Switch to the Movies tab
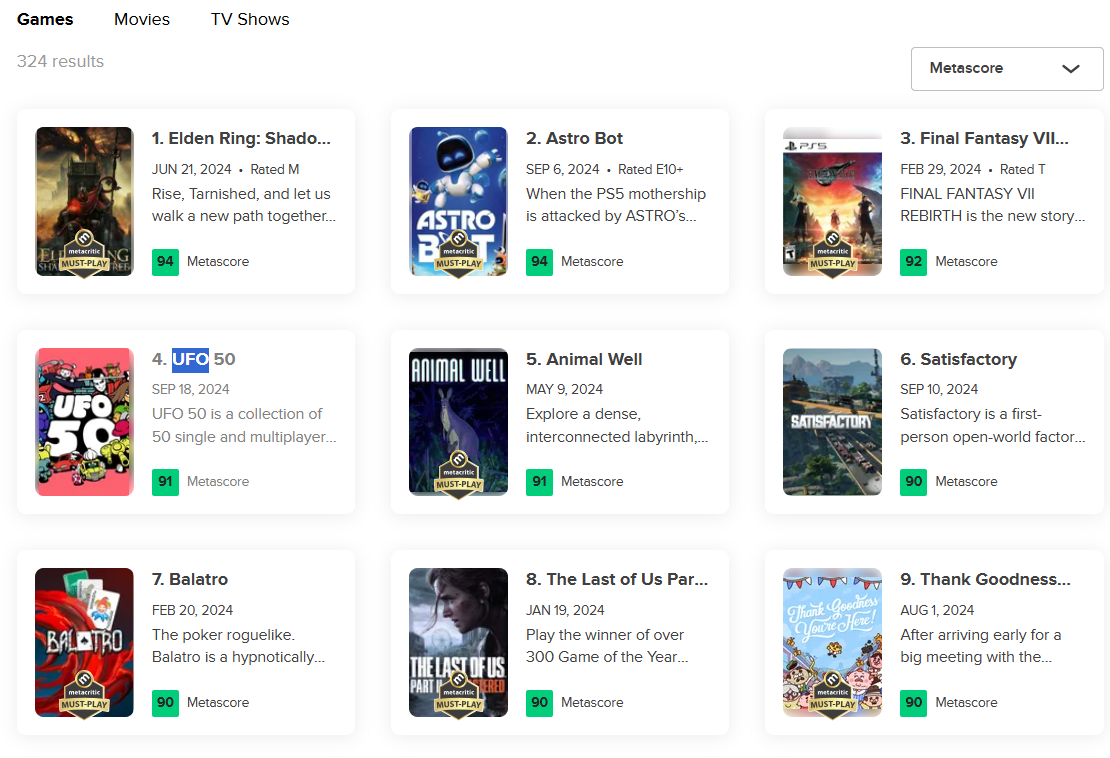Viewport: 1110px width, 758px height. point(142,19)
